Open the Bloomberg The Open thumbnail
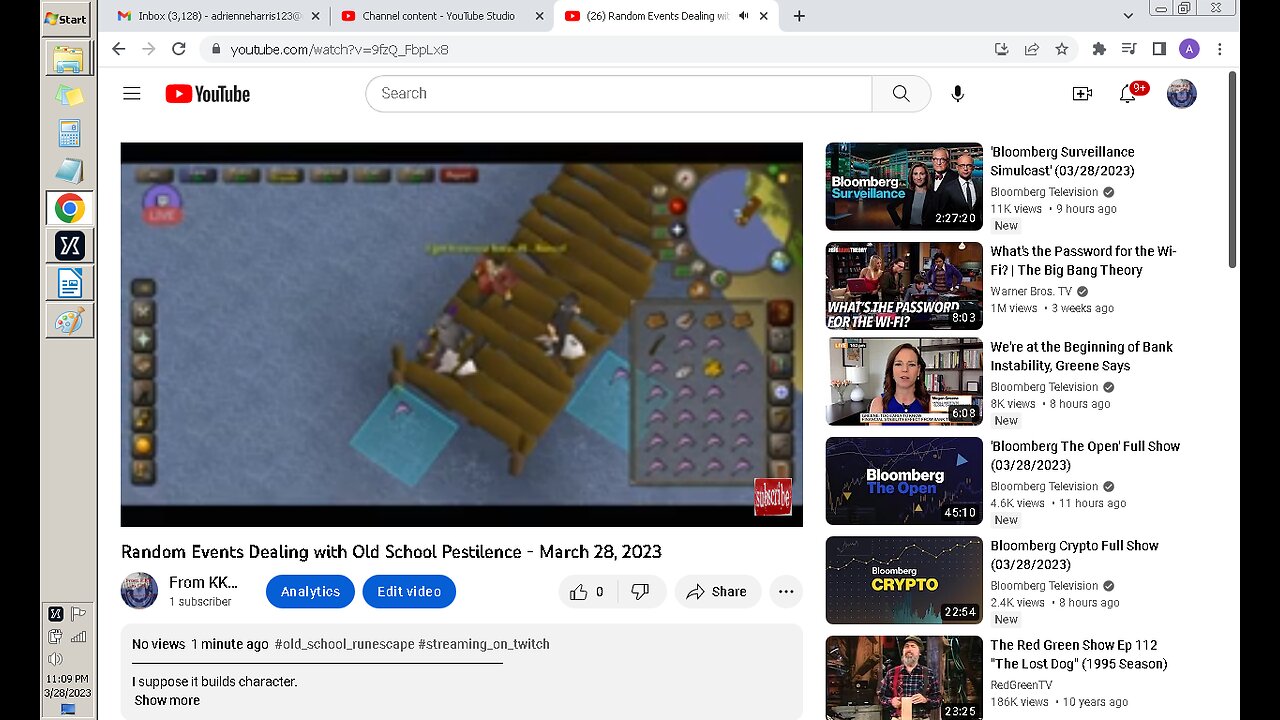The width and height of the screenshot is (1280, 720). click(904, 481)
